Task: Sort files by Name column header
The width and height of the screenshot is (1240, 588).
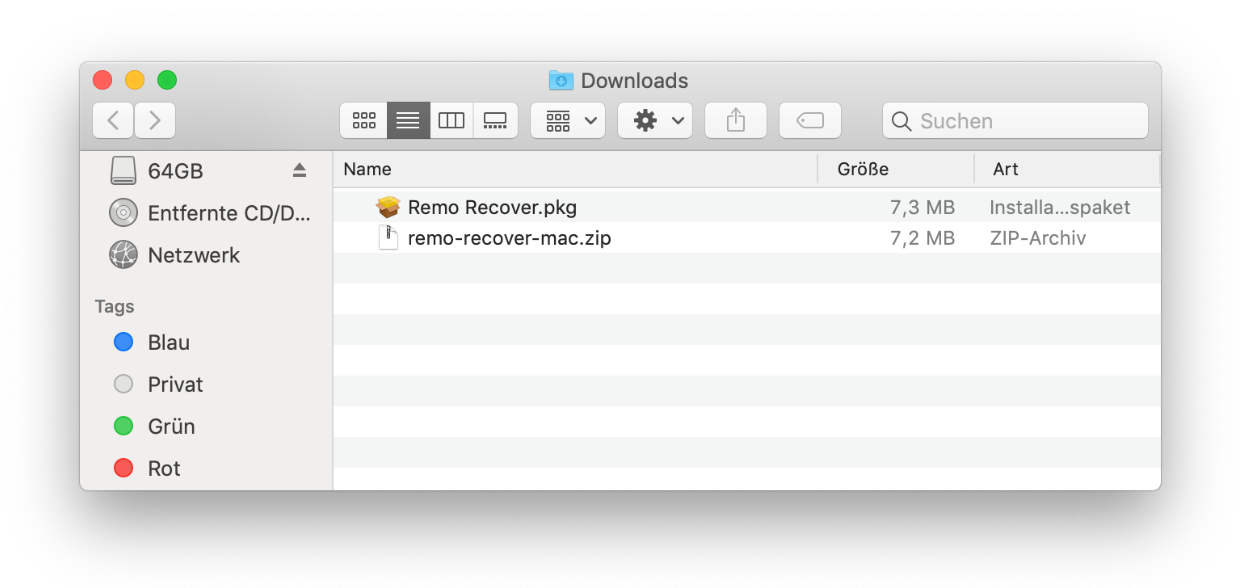Action: [x=575, y=169]
